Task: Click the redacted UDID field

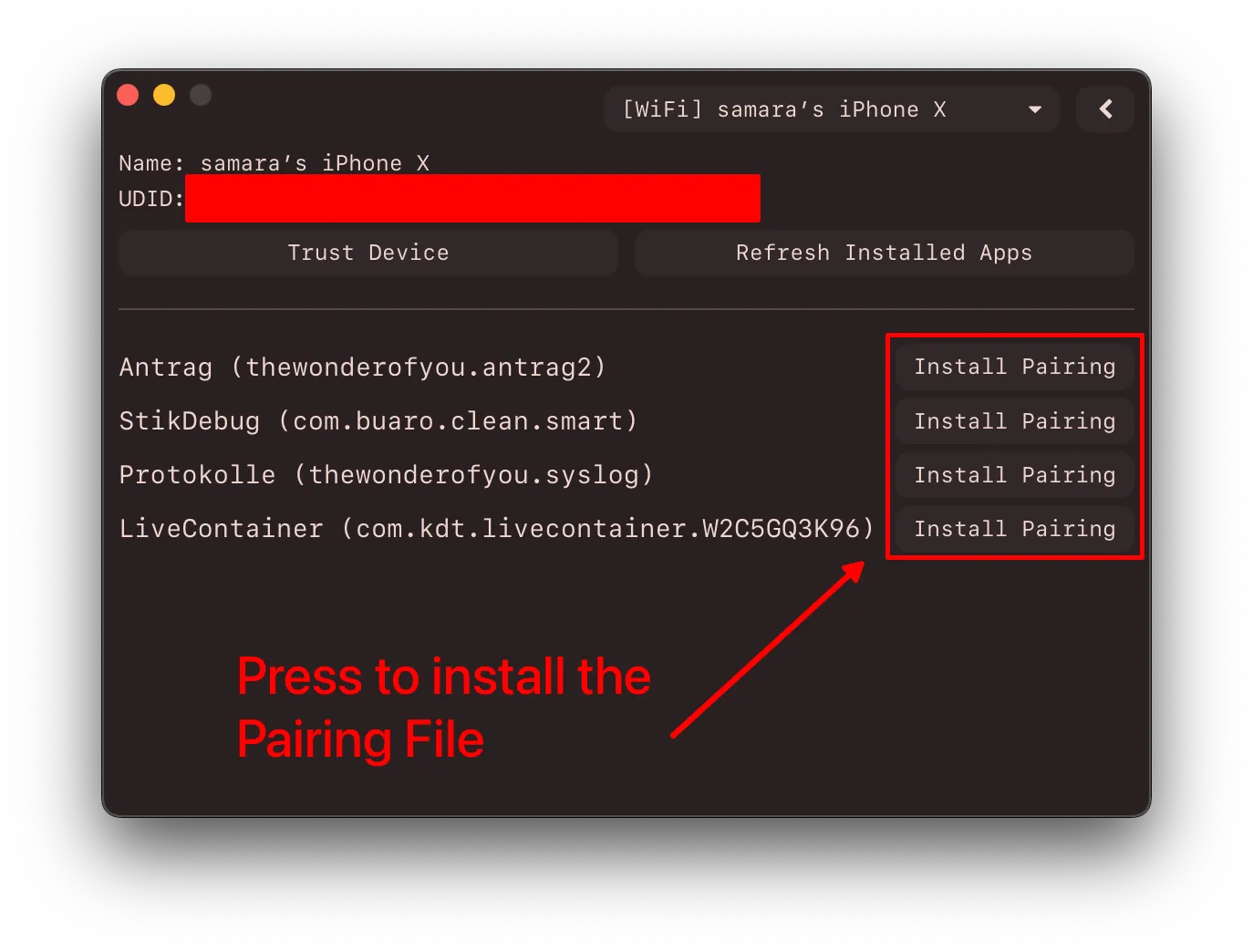Action: [472, 198]
